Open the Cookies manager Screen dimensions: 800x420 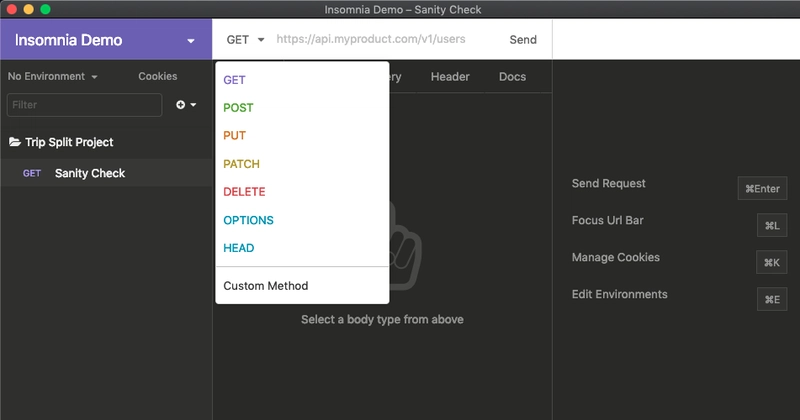[158, 77]
